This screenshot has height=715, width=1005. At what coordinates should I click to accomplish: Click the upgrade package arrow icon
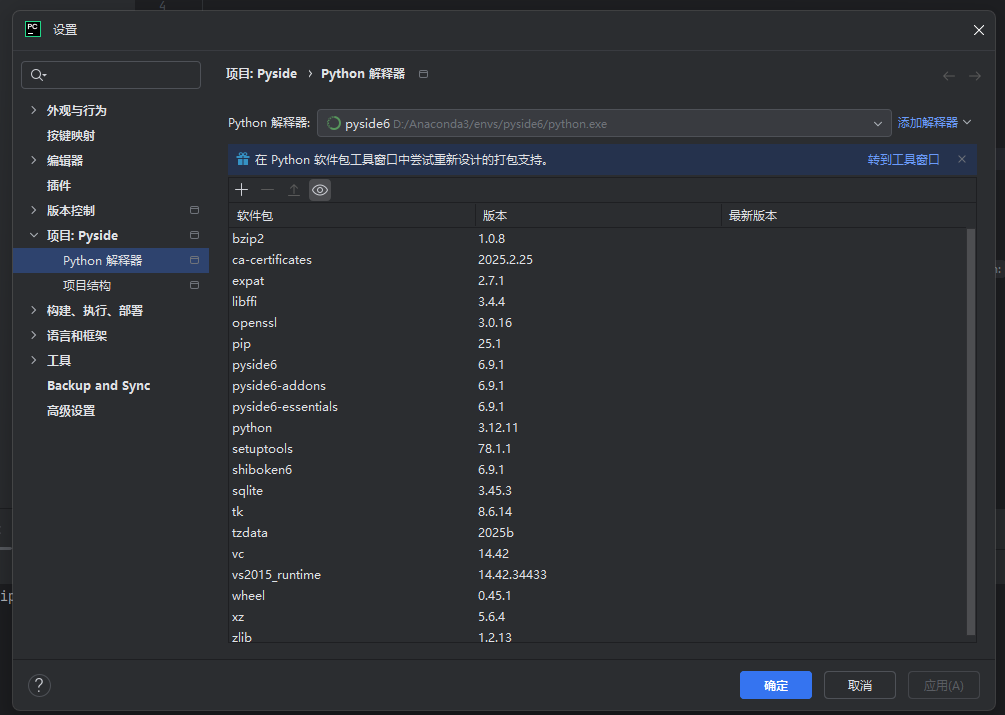pos(294,190)
